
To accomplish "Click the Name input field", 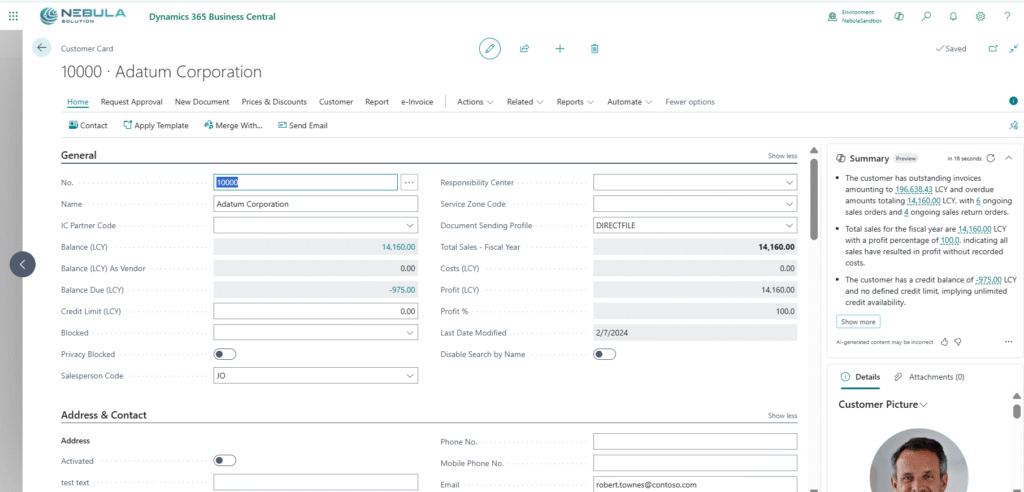I will point(315,204).
